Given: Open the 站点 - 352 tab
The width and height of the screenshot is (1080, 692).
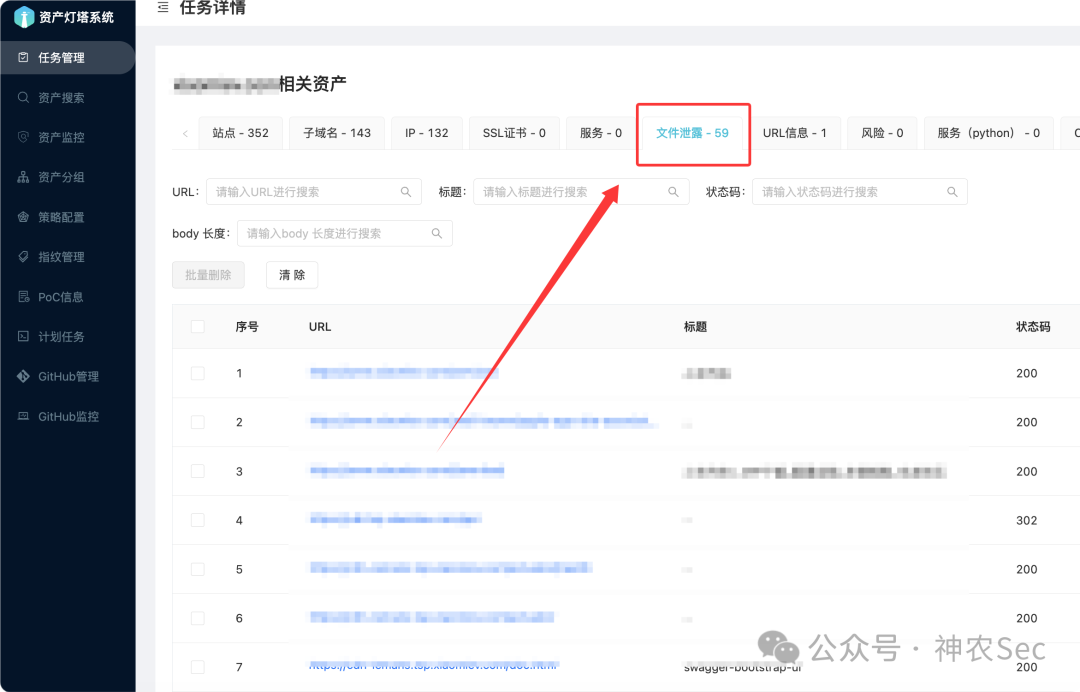Looking at the screenshot, I should [x=240, y=132].
